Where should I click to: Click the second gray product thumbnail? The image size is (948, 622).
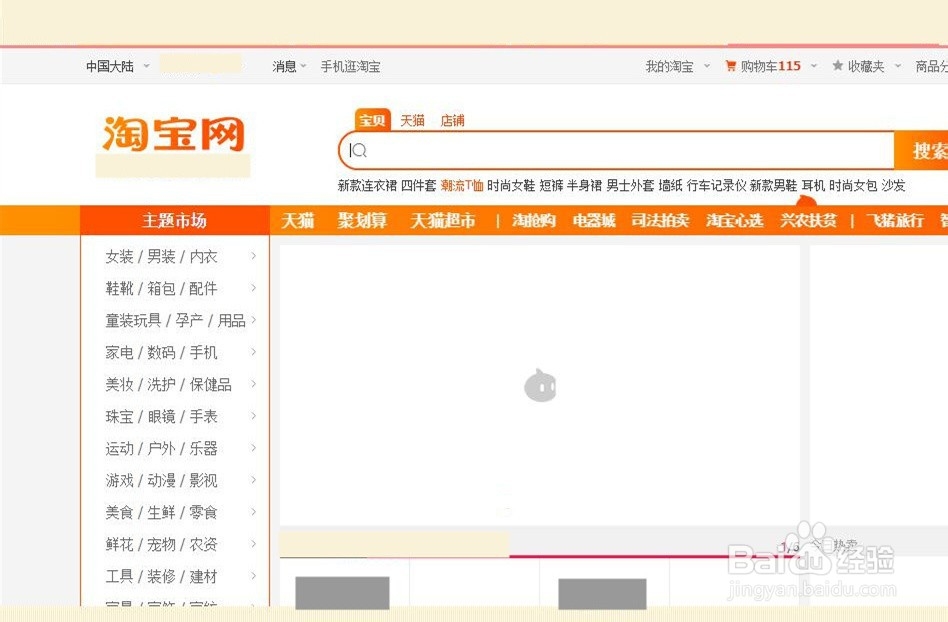(x=602, y=594)
